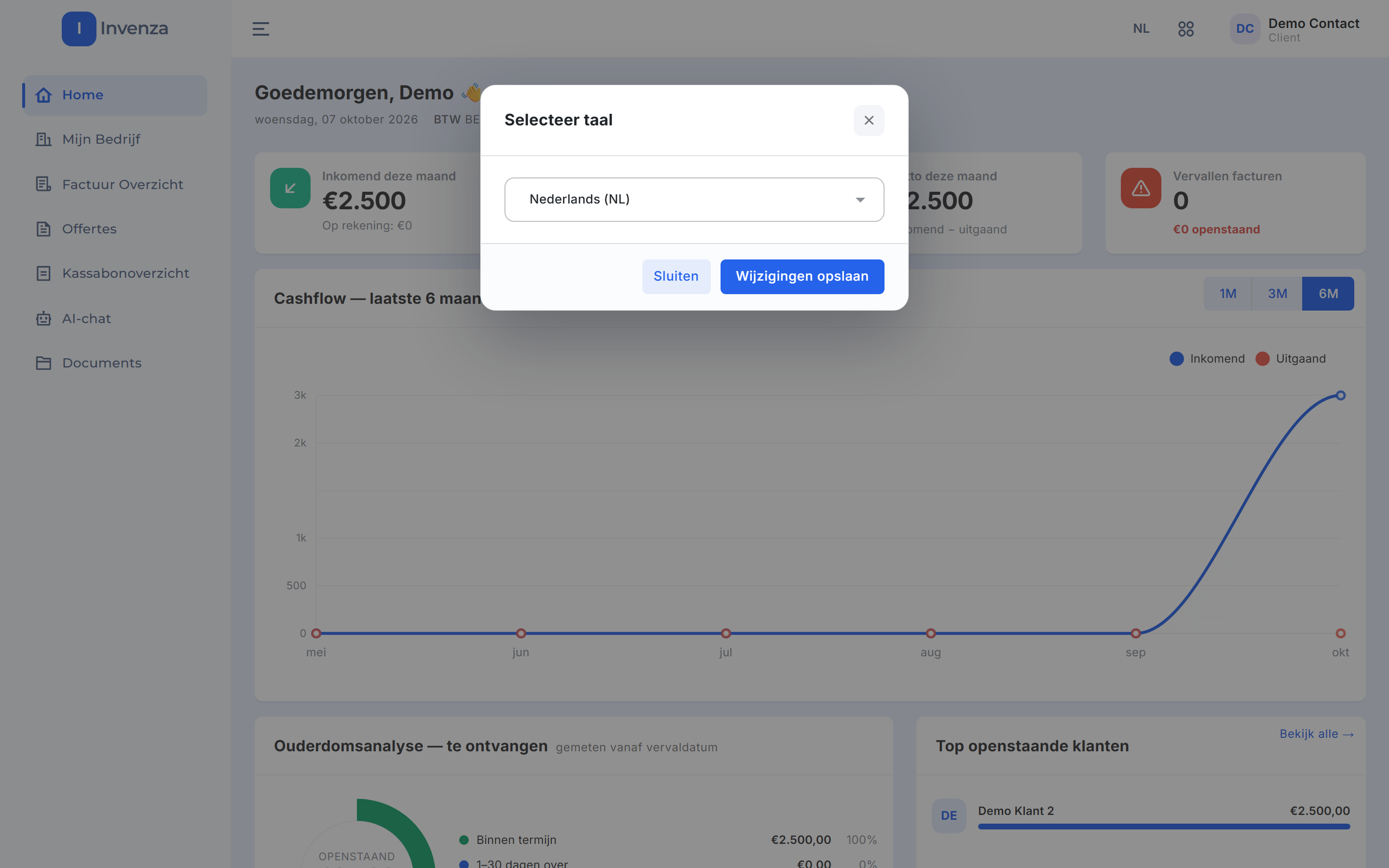The image size is (1389, 868).
Task: Click the Invenza logo icon
Action: point(79,29)
